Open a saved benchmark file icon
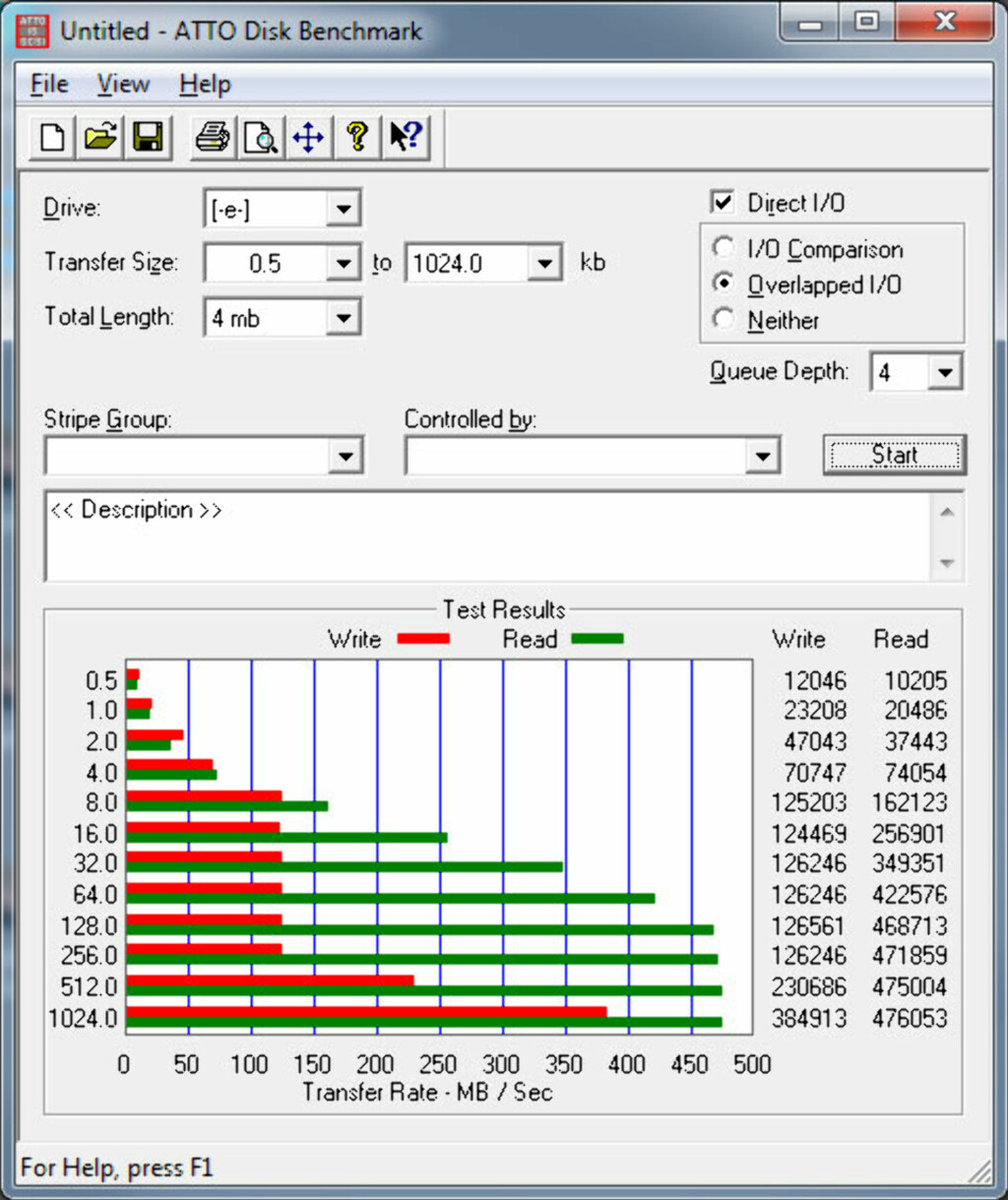1008x1200 pixels. (99, 137)
